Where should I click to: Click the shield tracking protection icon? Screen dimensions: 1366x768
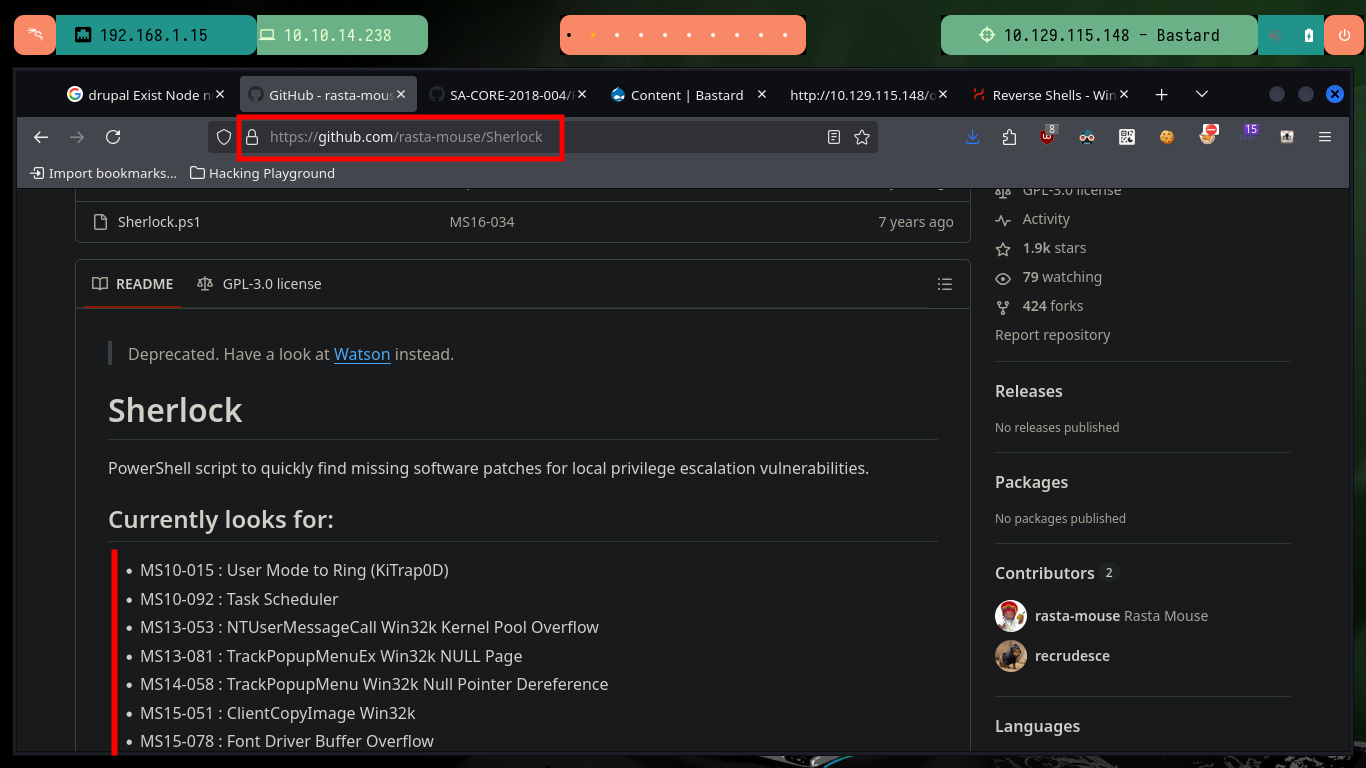[224, 137]
